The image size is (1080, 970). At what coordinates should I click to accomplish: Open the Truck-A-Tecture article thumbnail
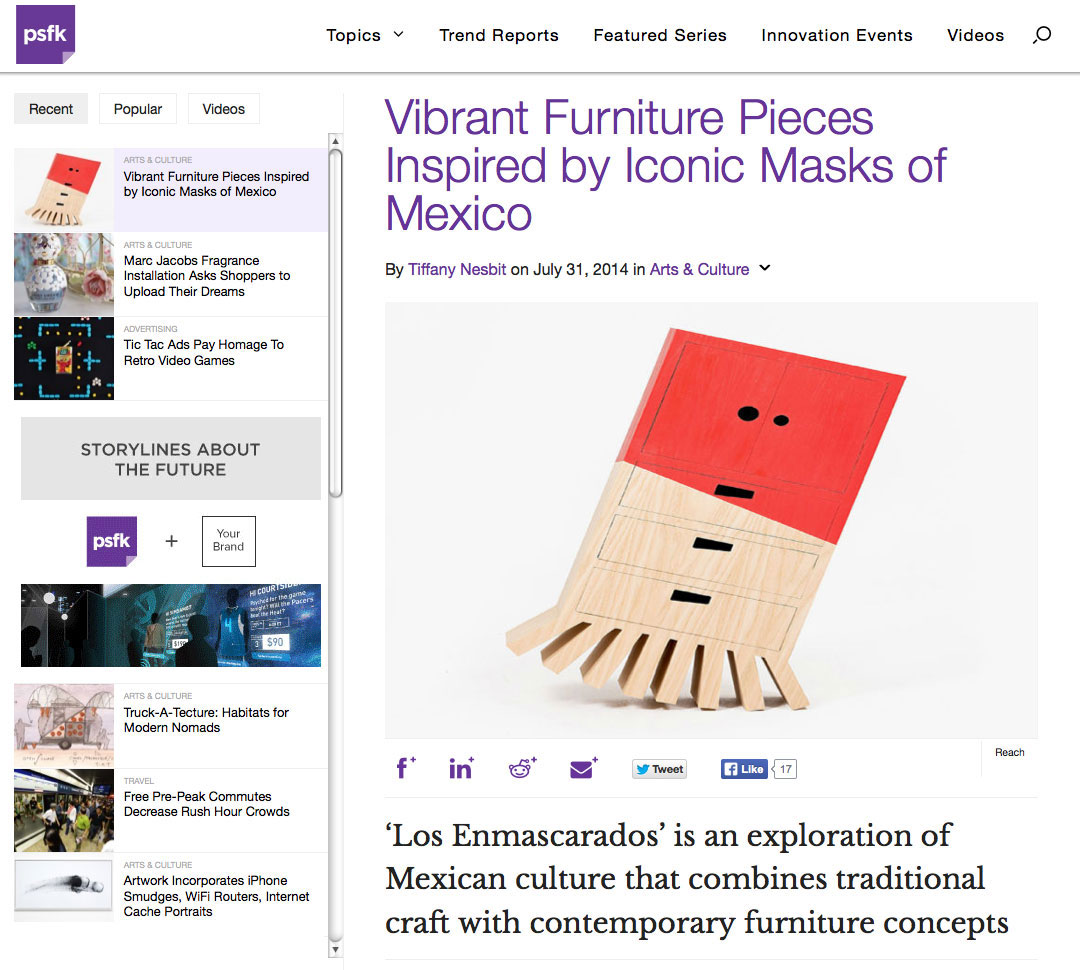(x=64, y=725)
